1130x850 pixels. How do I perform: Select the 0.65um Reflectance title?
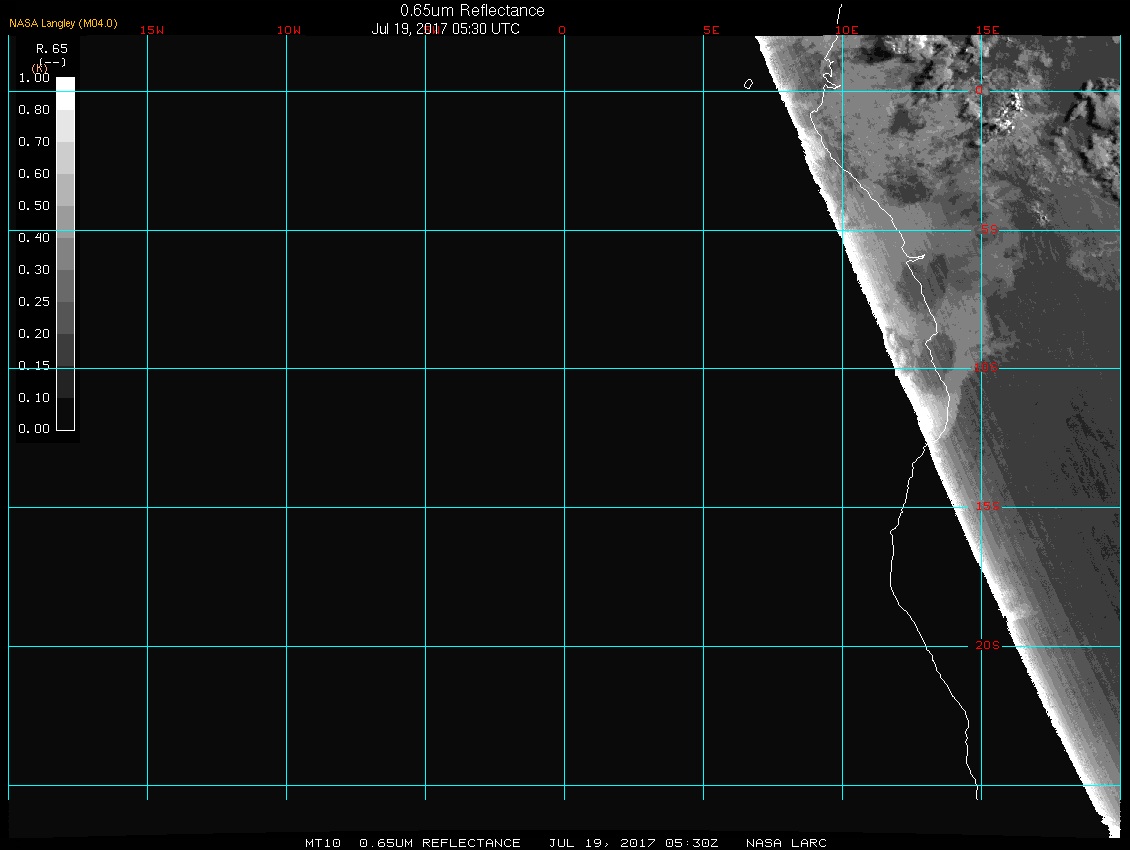coord(472,10)
